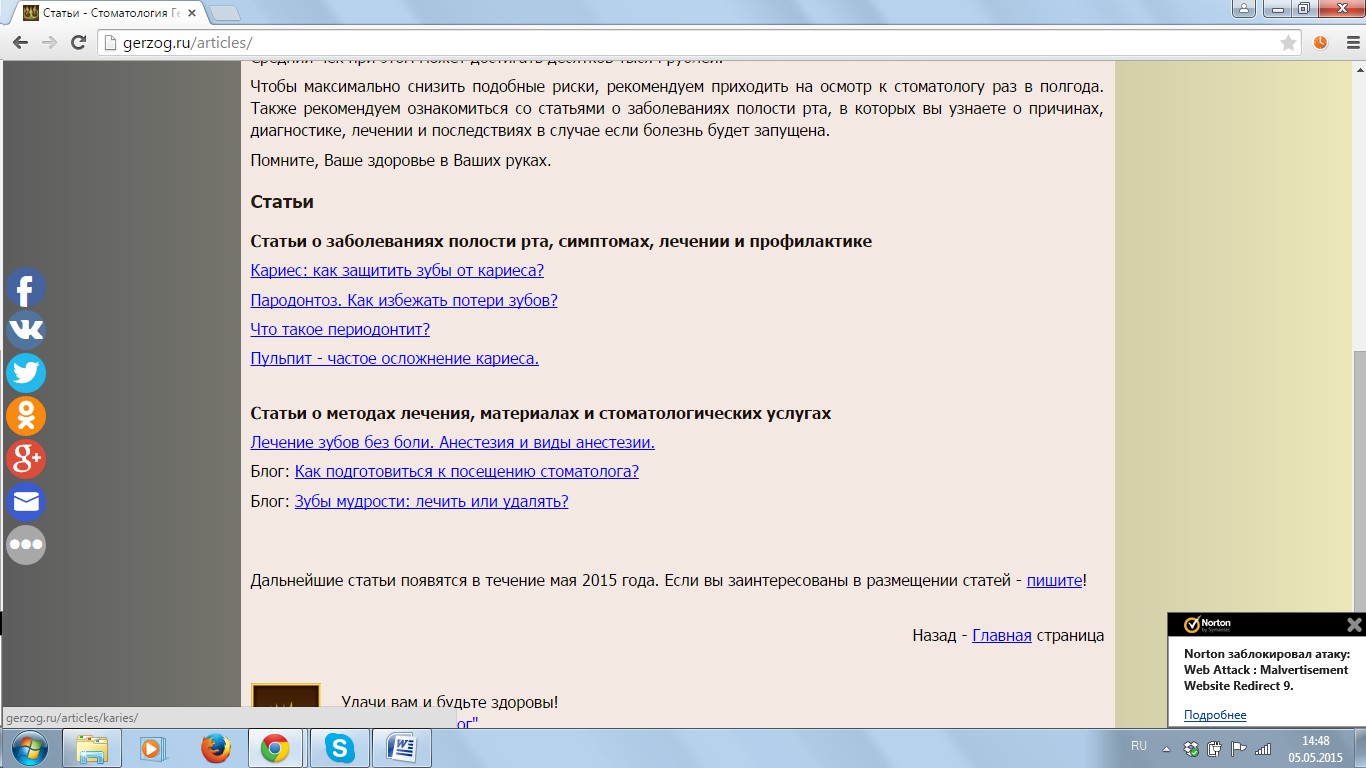Open the blog post about wisdom teeth
This screenshot has width=1366, height=768.
(431, 501)
